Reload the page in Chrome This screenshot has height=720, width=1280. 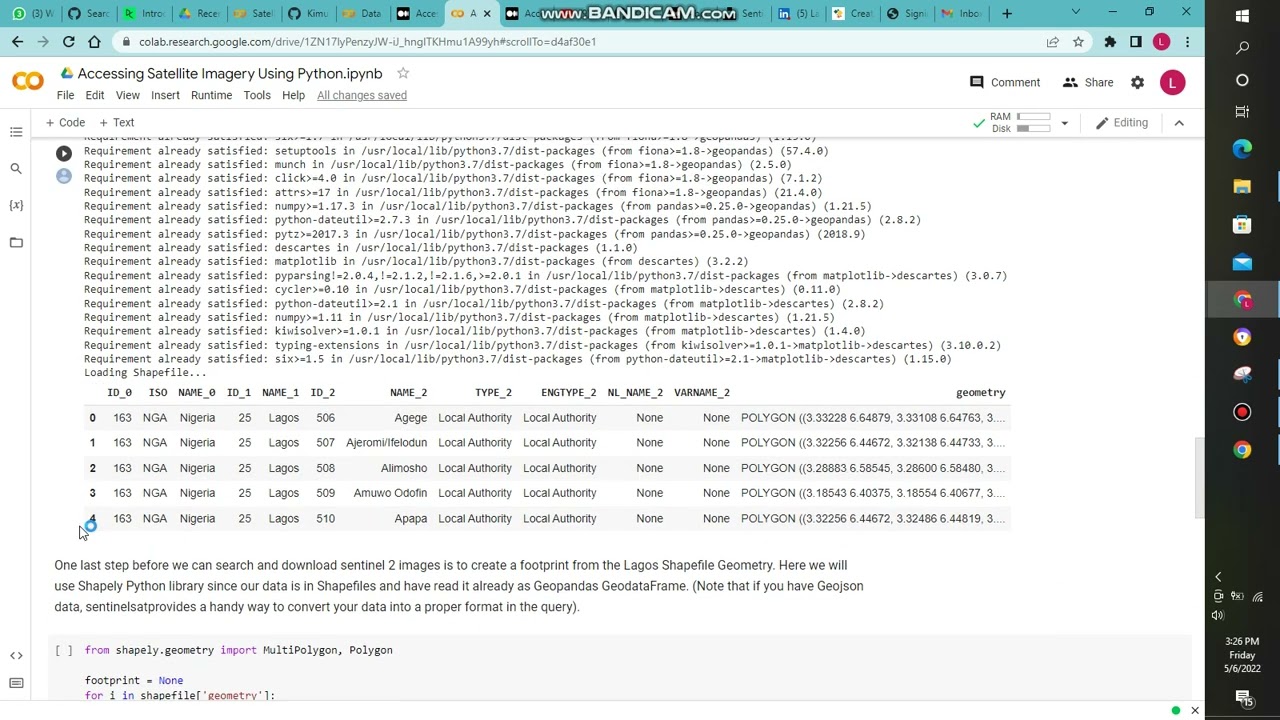pyautogui.click(x=68, y=42)
